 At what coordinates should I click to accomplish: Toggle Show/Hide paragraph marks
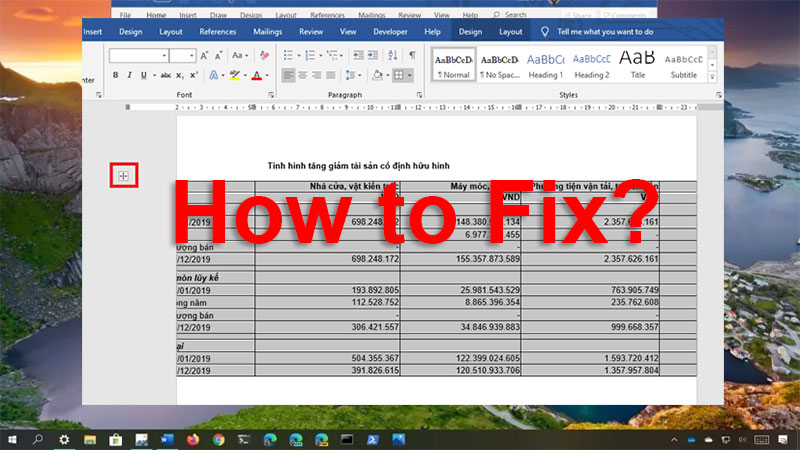pos(412,55)
